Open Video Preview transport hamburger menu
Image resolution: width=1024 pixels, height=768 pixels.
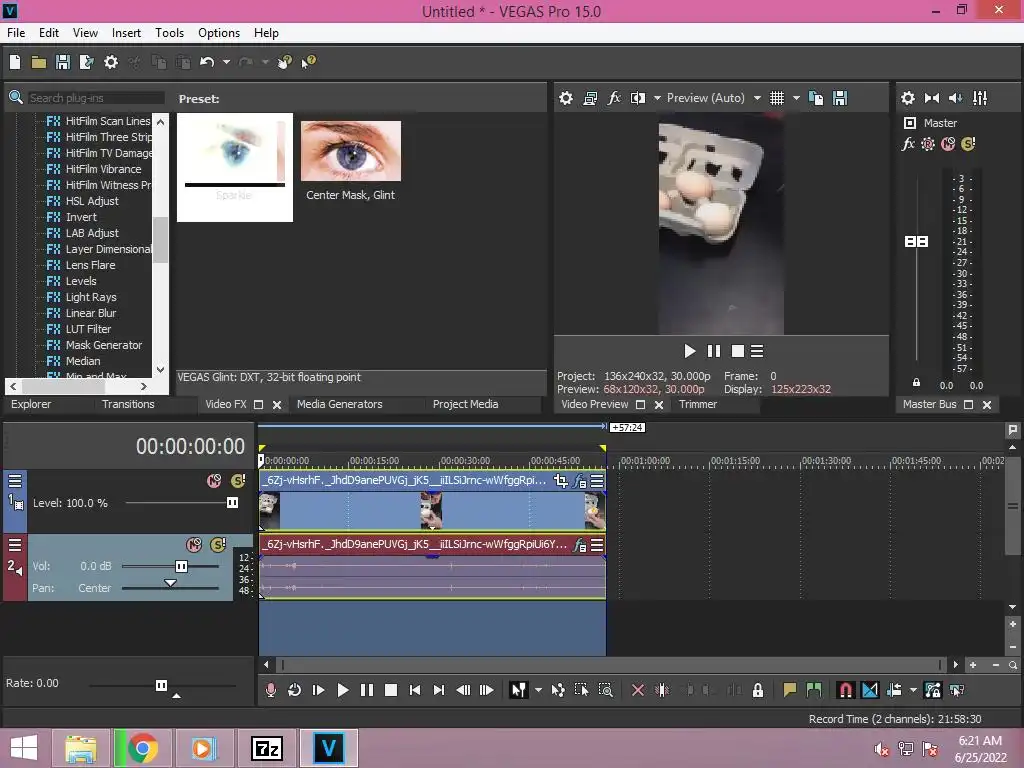[757, 351]
